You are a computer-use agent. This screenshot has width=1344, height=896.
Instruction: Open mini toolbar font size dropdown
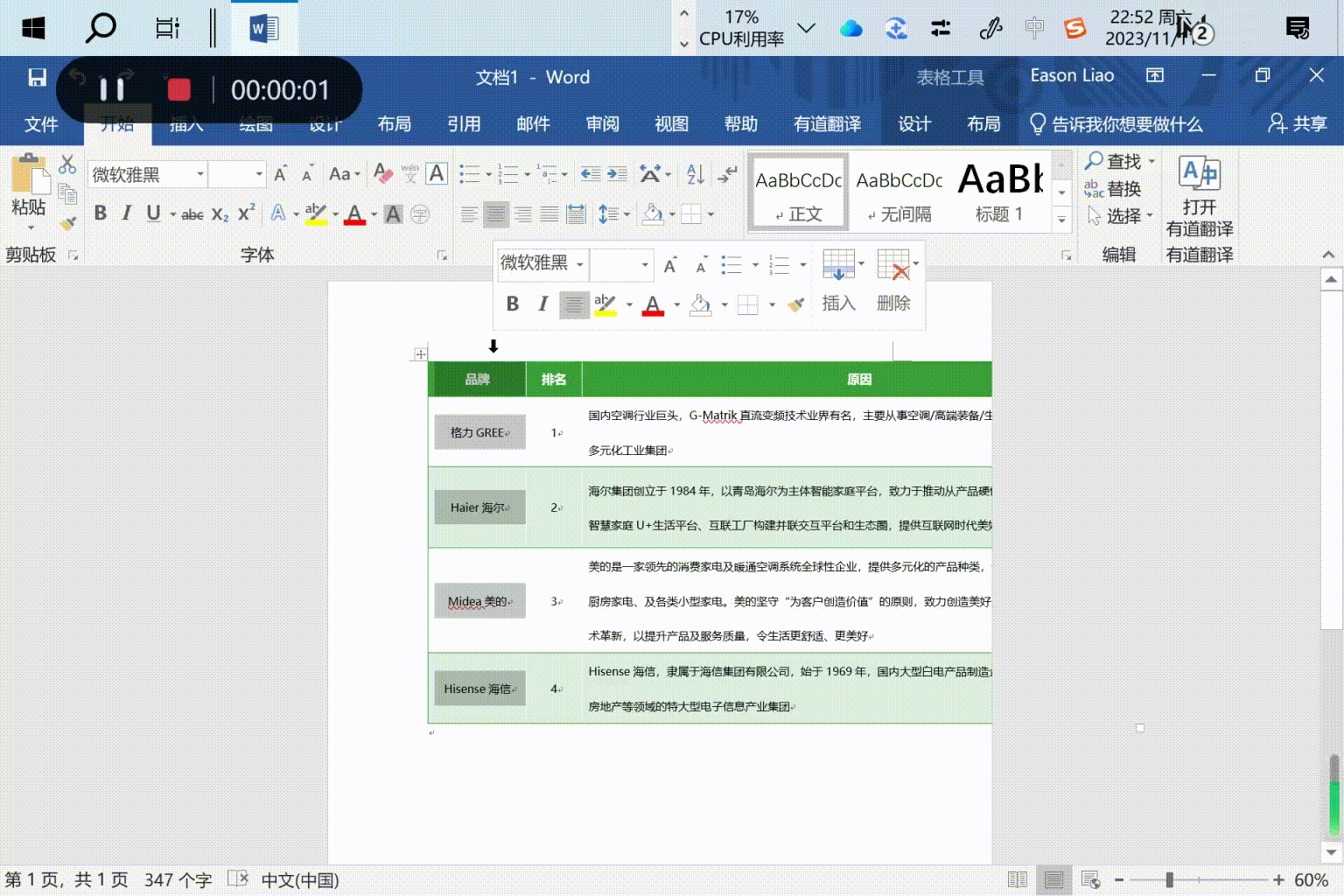tap(645, 264)
